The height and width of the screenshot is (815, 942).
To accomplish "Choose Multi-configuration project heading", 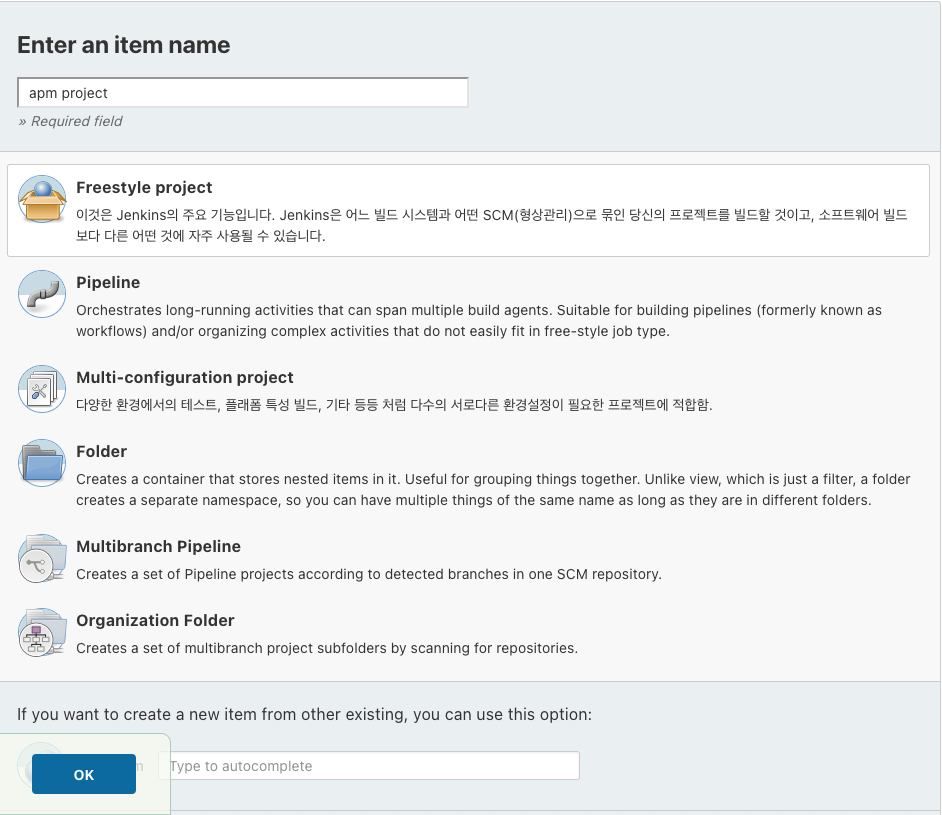I will point(184,377).
